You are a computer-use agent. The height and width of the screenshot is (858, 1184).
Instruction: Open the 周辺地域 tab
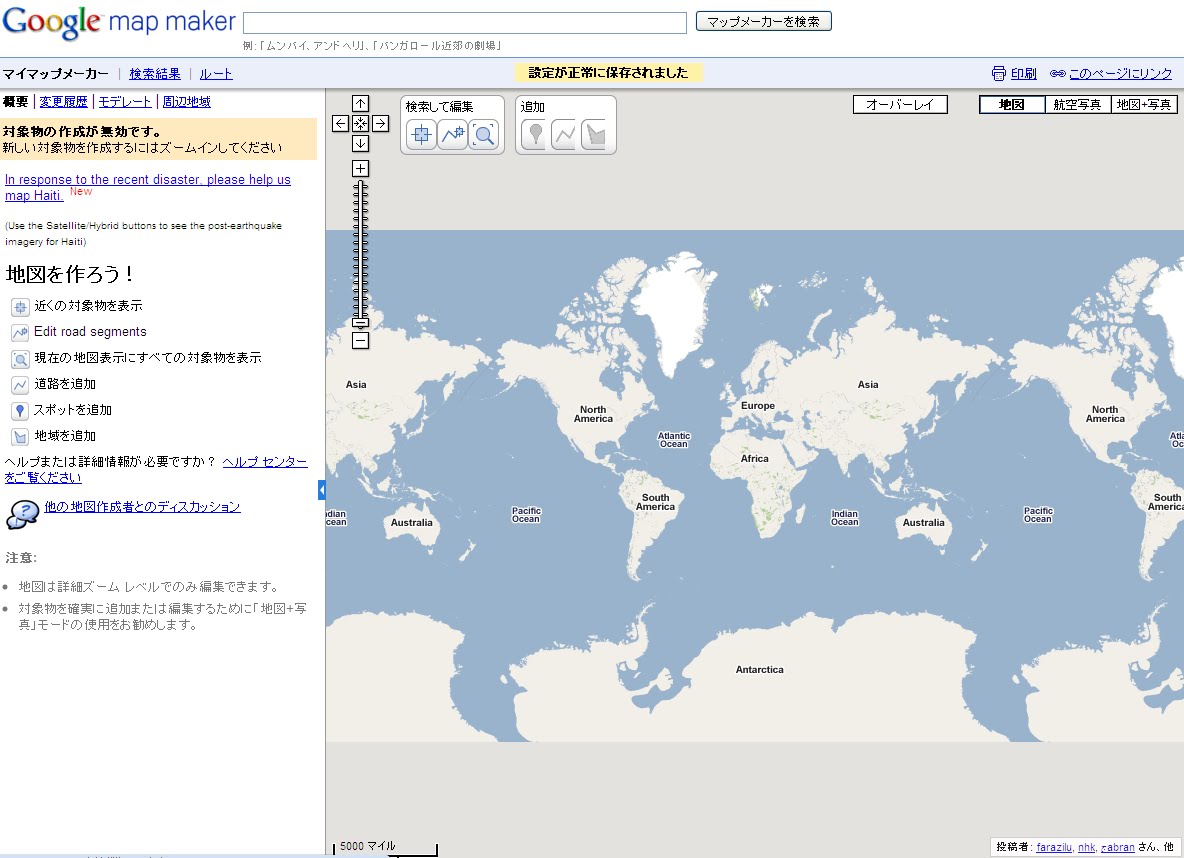(187, 101)
